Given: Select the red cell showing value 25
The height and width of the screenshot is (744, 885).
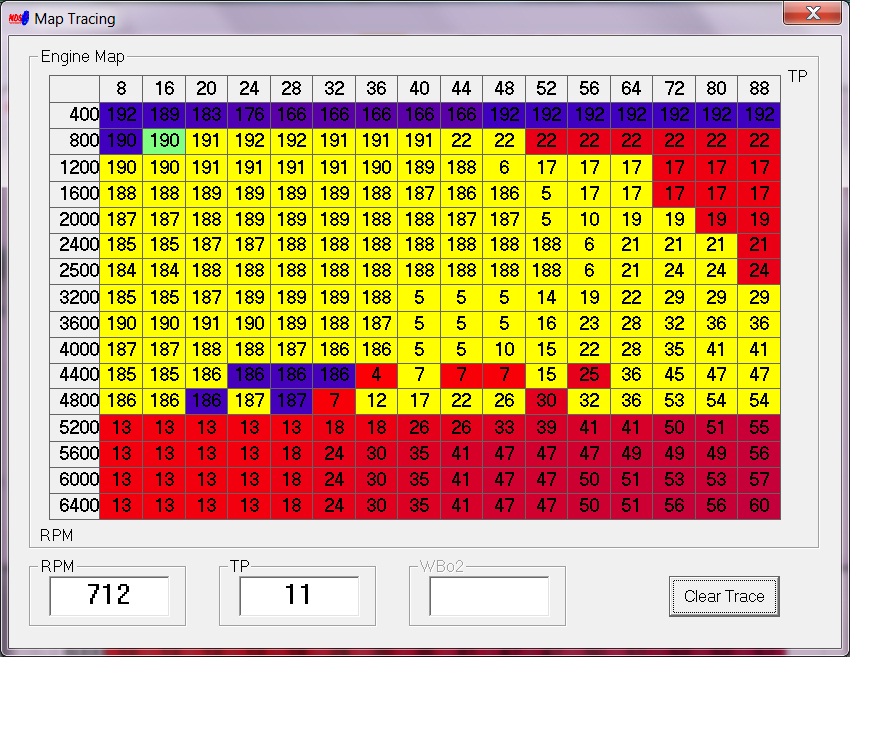Looking at the screenshot, I should tap(589, 375).
